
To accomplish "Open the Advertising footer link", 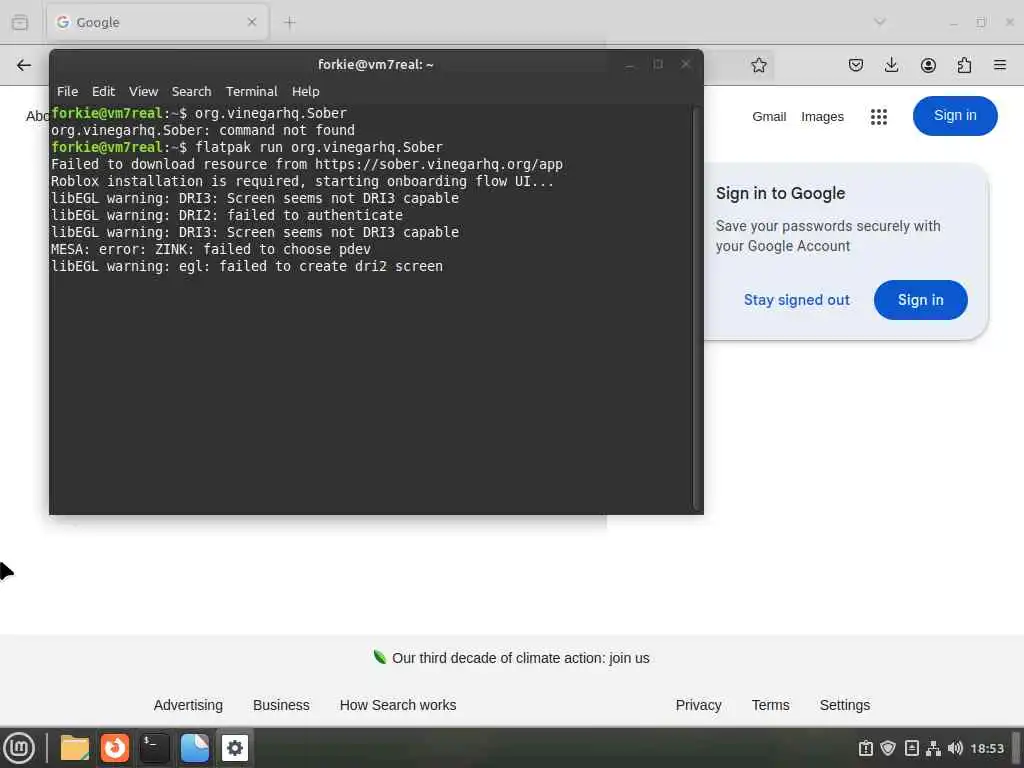I will pos(188,705).
